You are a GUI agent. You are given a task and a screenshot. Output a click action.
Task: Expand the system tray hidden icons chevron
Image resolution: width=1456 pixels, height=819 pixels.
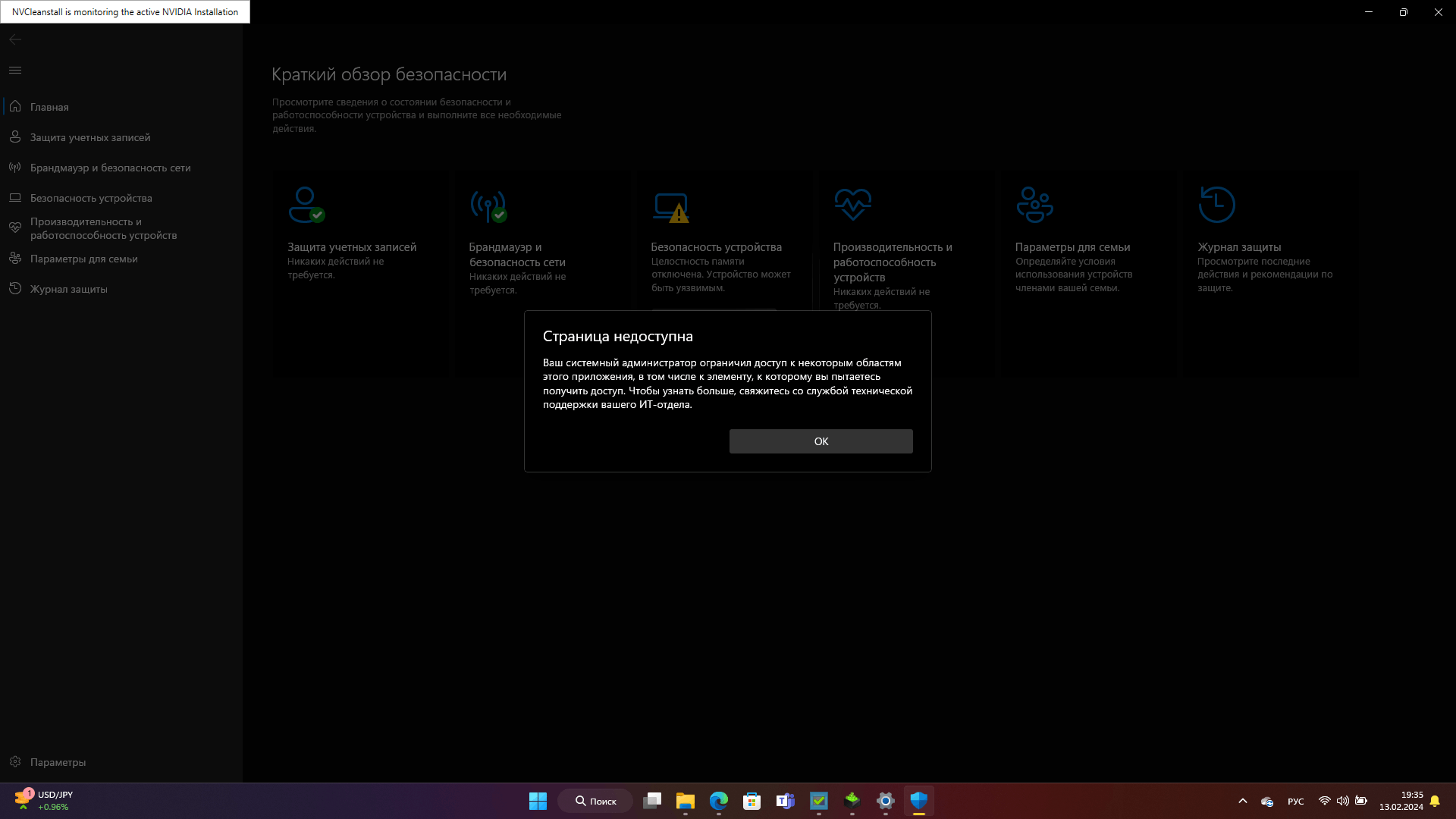coord(1242,801)
